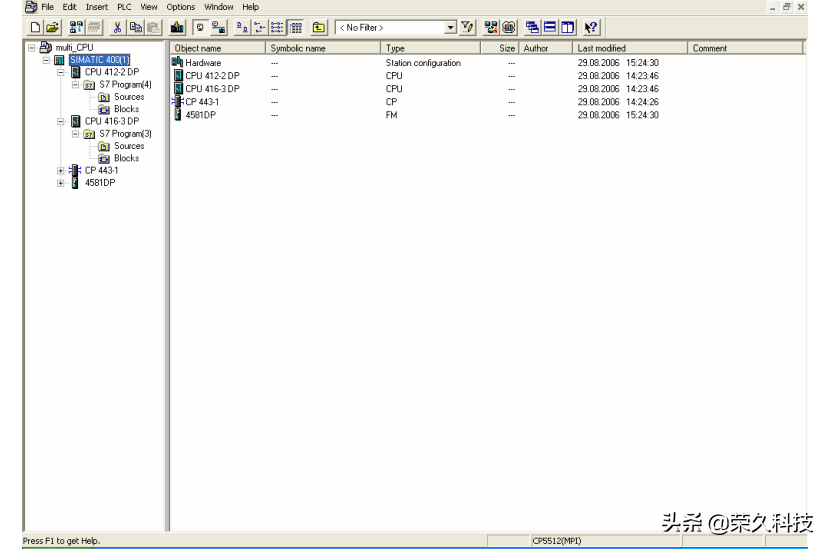829x549 pixels.
Task: Click the Cut scissors icon
Action: coord(118,28)
